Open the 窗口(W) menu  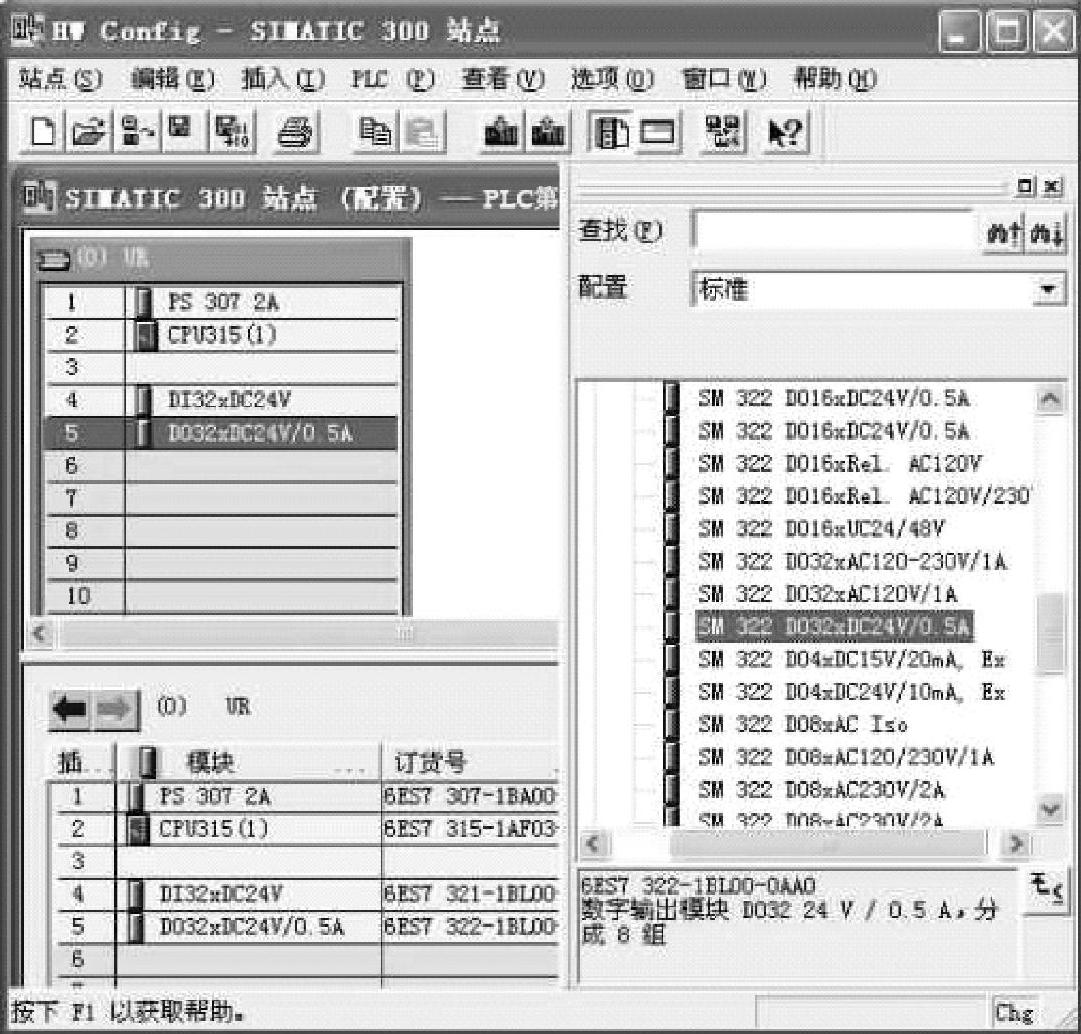[x=724, y=79]
